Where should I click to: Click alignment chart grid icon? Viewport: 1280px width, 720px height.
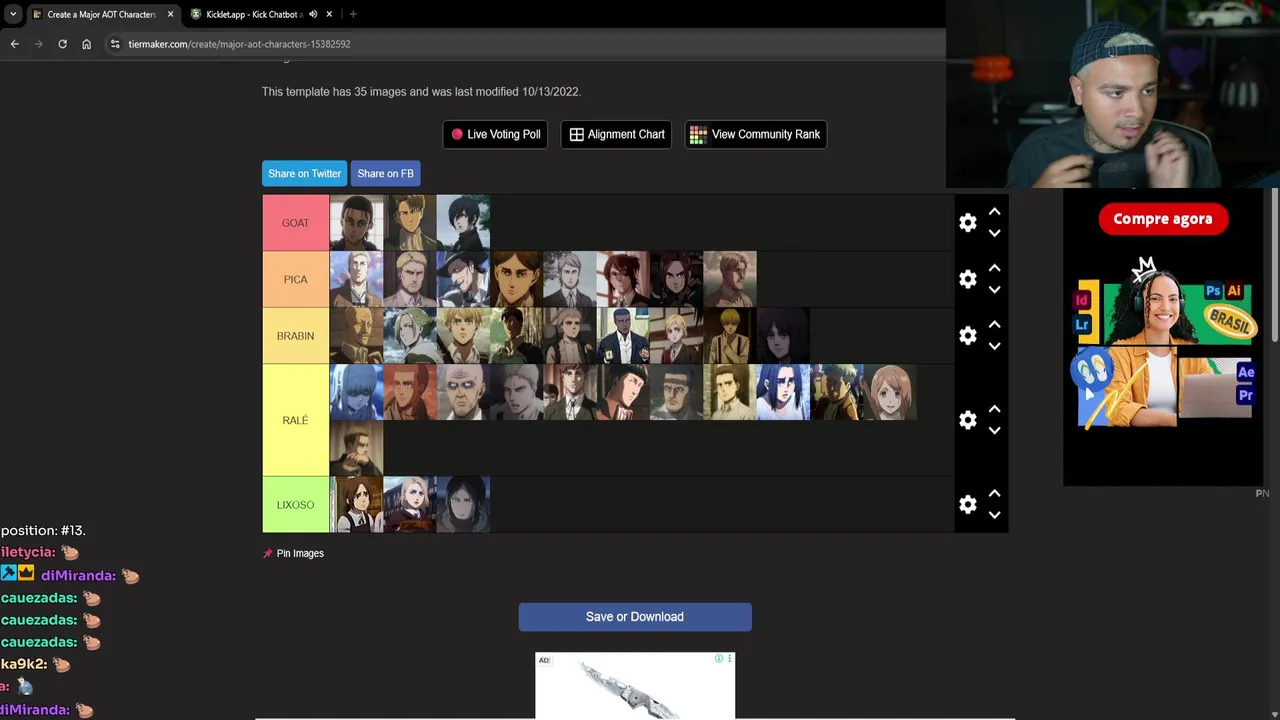(577, 134)
